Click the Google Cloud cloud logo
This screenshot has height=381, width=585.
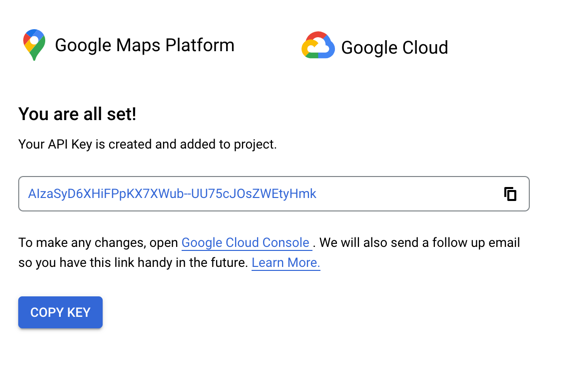[318, 45]
